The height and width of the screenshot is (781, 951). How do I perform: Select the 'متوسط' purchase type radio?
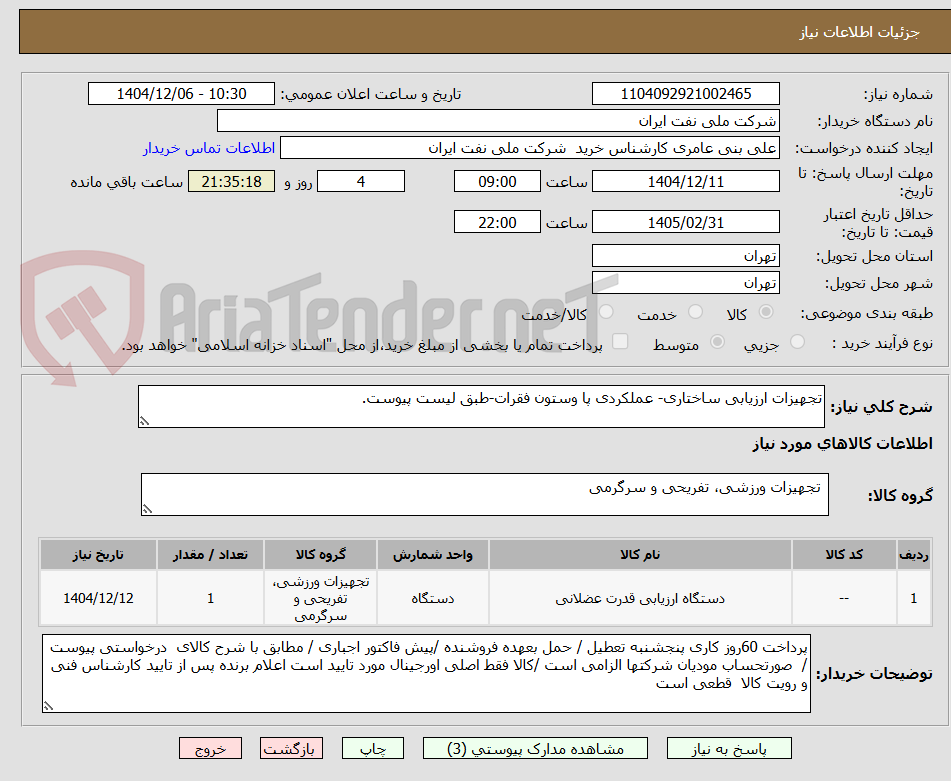pos(717,342)
